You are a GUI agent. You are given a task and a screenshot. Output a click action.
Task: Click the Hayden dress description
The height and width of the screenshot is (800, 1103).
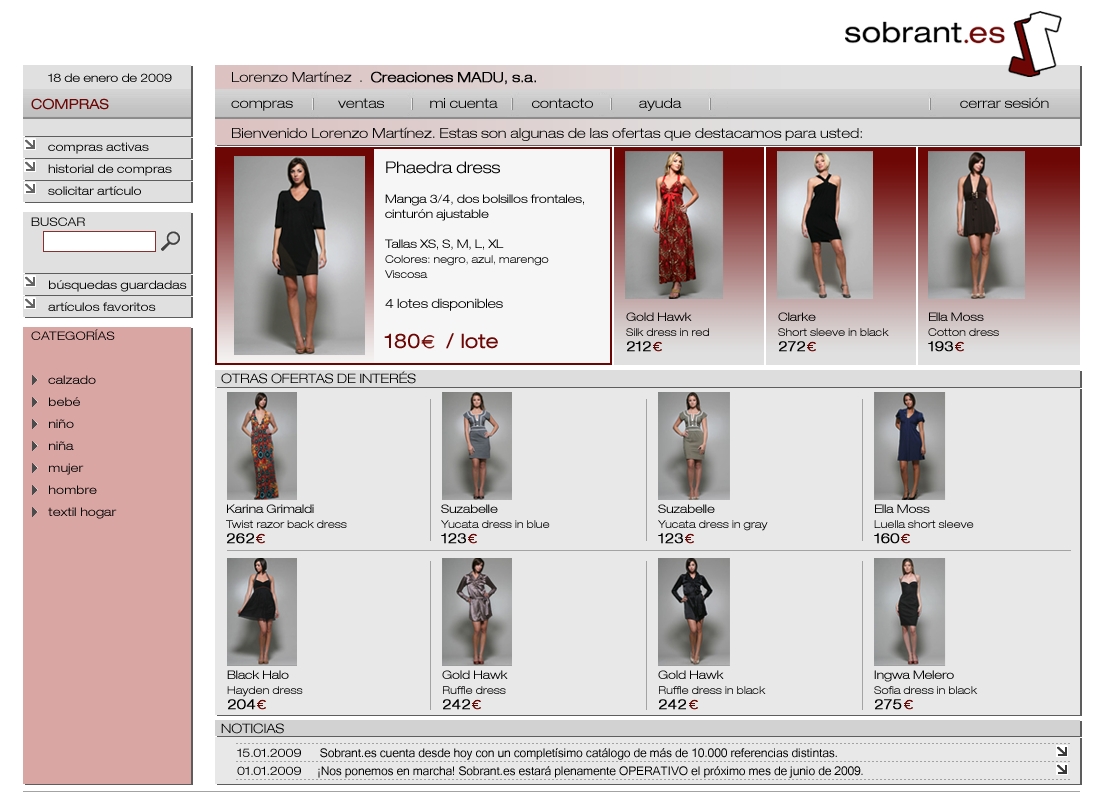click(x=264, y=690)
